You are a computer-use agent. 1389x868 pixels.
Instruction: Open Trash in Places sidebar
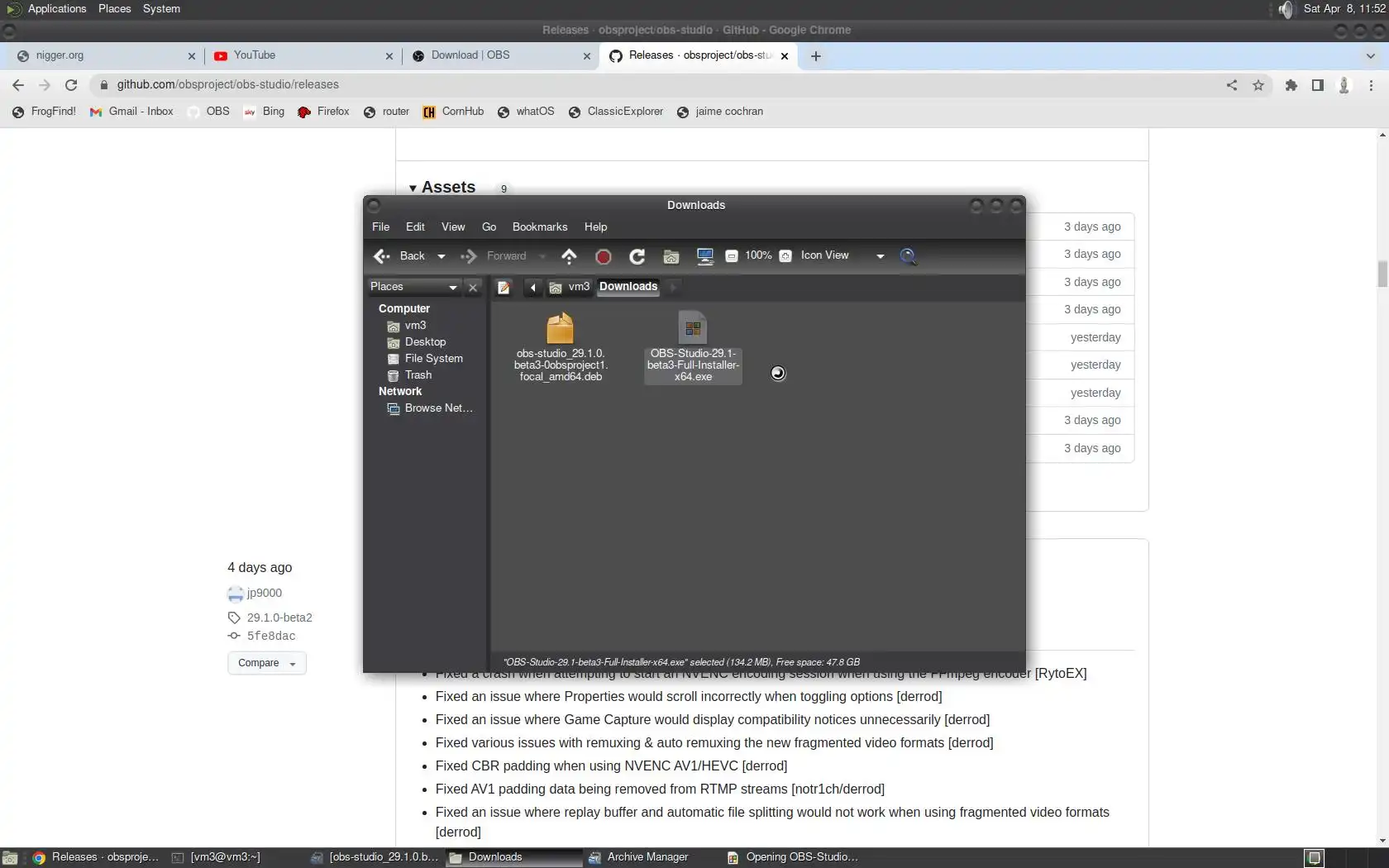[418, 375]
